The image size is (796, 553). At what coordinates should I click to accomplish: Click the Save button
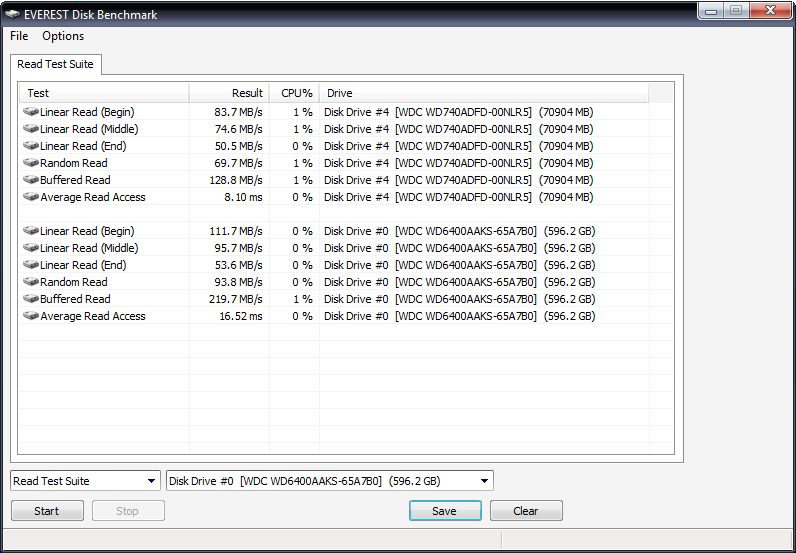coord(445,511)
